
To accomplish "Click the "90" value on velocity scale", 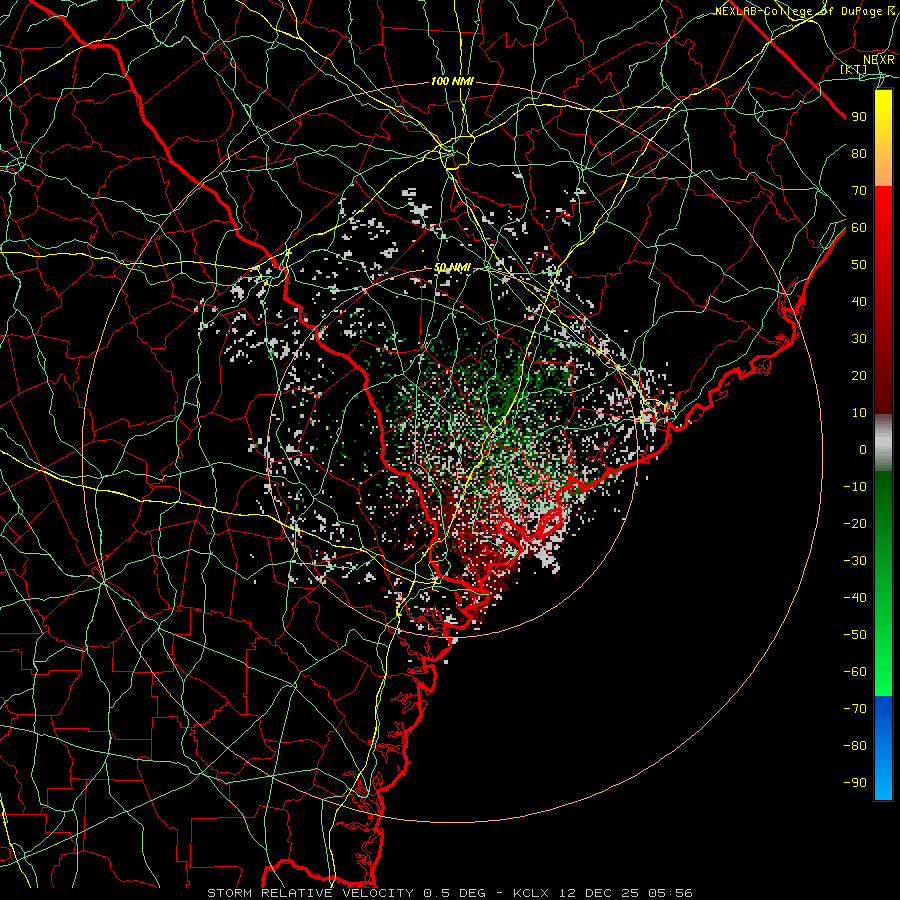I will [x=859, y=117].
